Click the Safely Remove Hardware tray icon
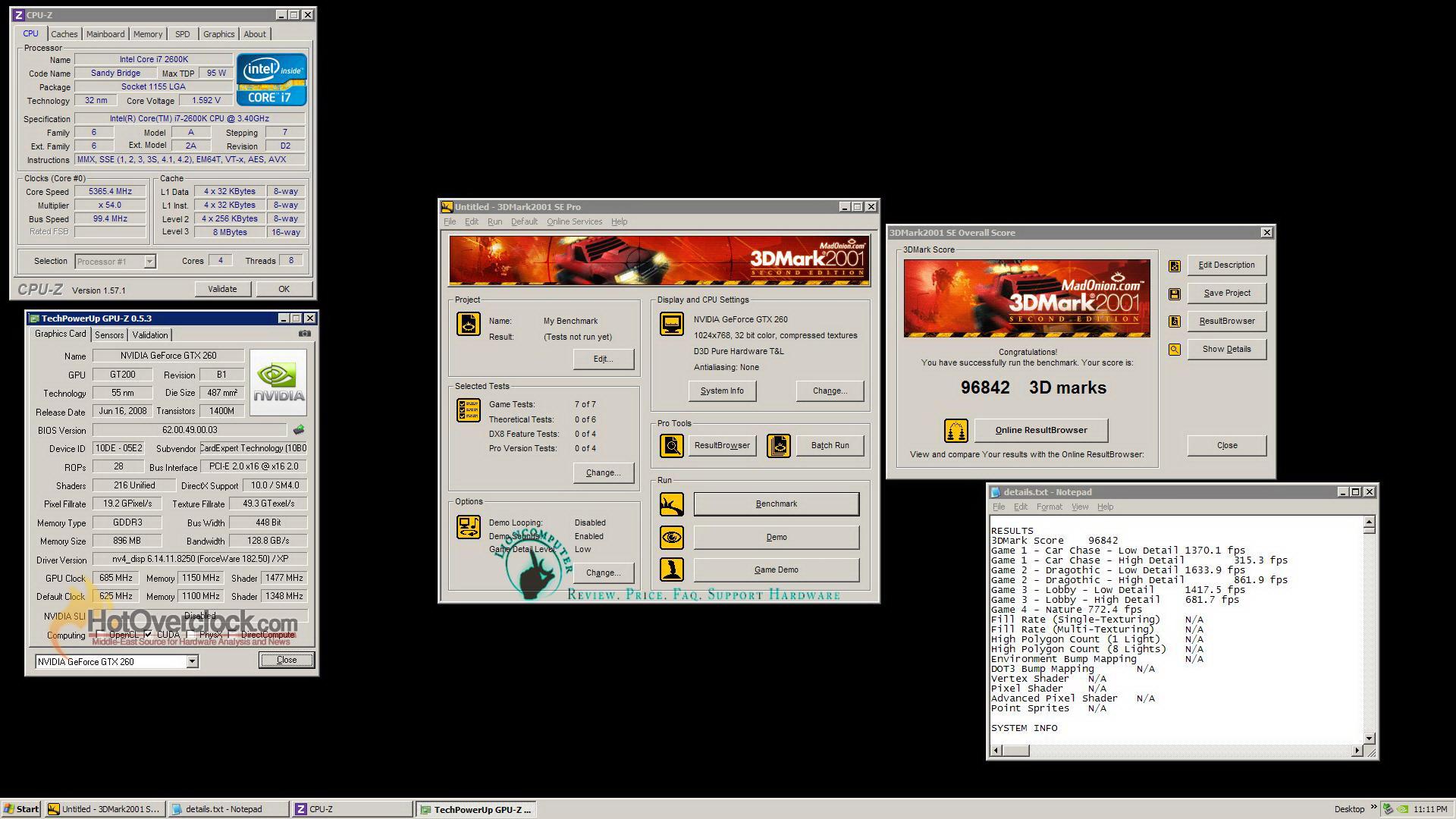Screen dimensions: 1456x819 click(x=1388, y=809)
